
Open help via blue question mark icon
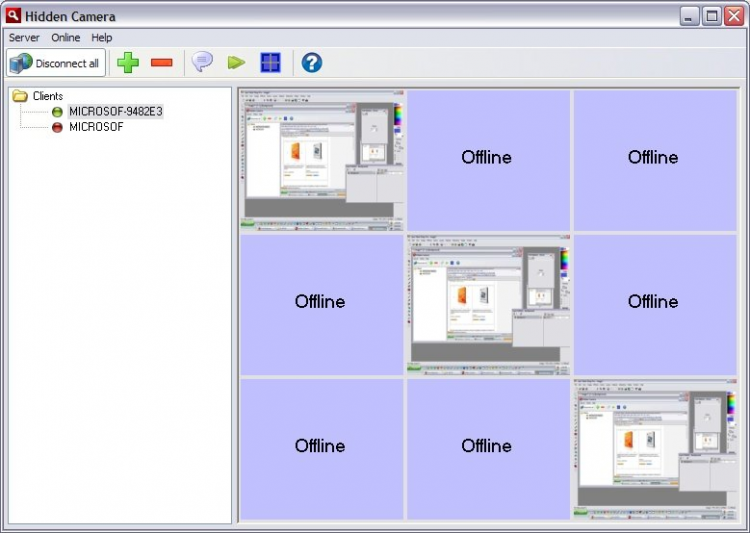click(312, 63)
